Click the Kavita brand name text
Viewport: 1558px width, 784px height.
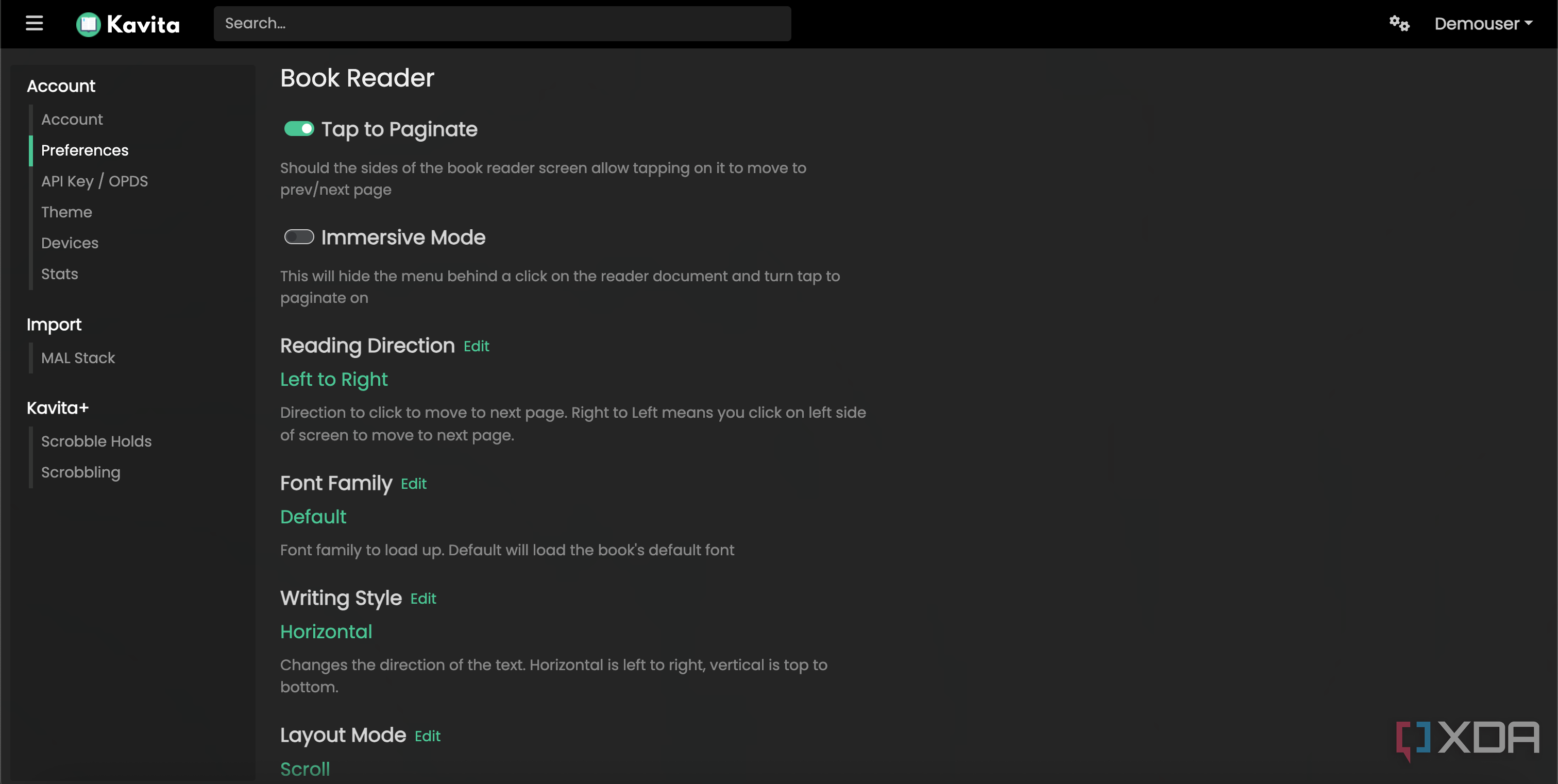(143, 25)
